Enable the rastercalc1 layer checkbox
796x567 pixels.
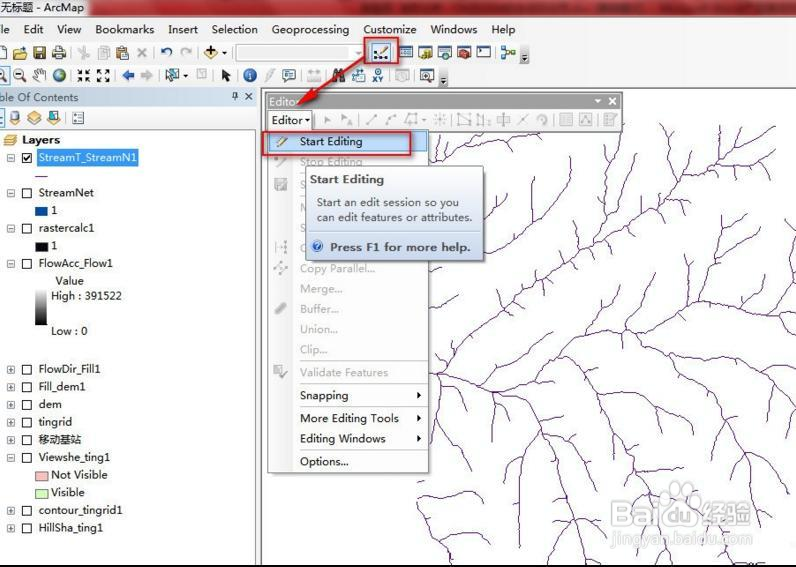(27, 229)
